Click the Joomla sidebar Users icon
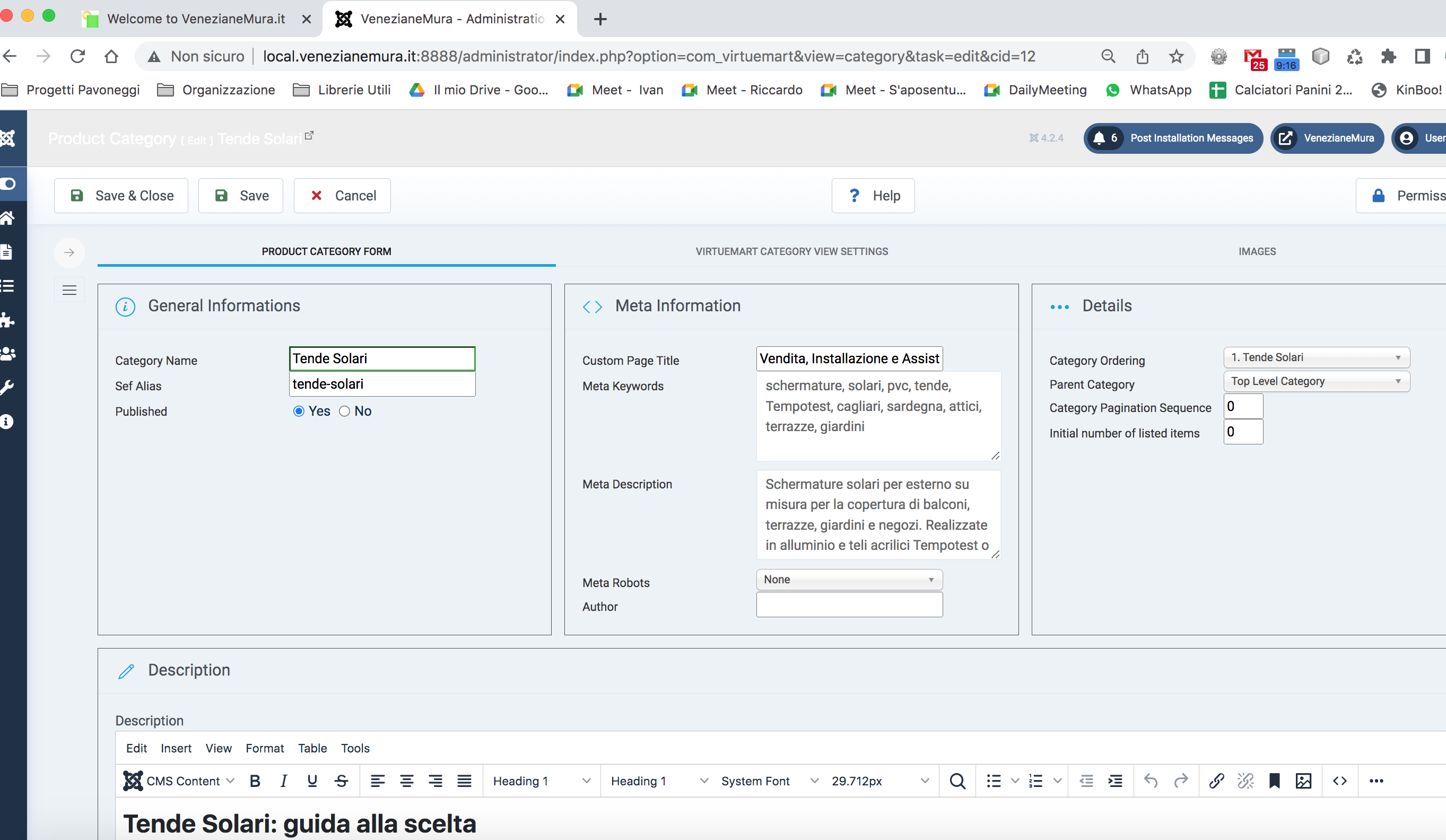Screen dimensions: 1446x840 click(x=8, y=353)
